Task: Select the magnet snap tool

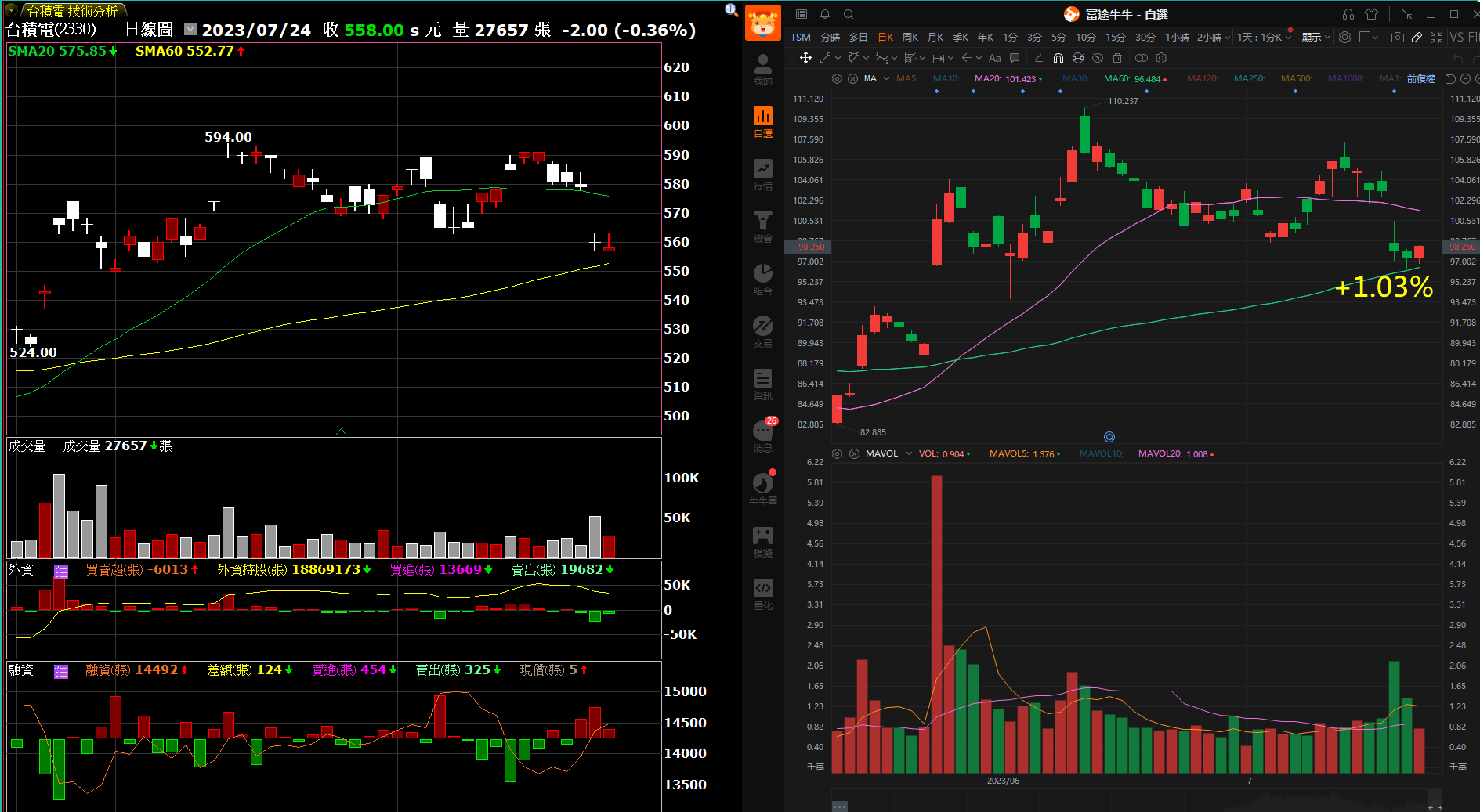Action: pos(1058,58)
